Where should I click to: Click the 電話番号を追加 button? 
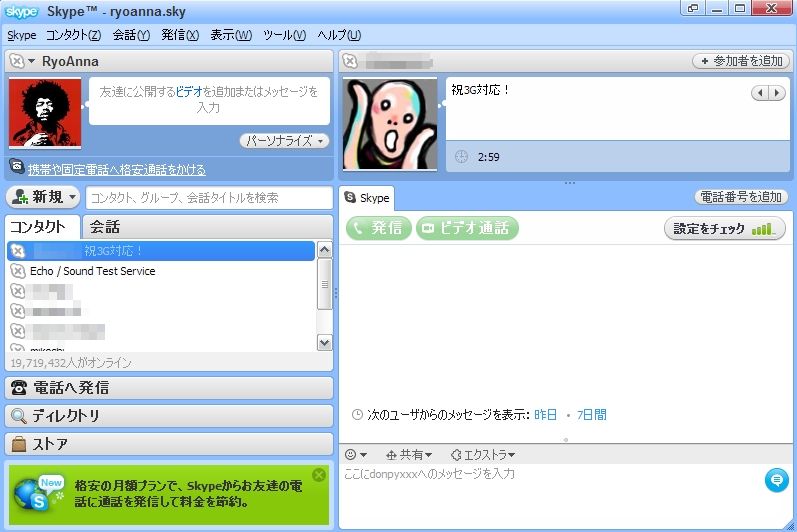tap(741, 197)
